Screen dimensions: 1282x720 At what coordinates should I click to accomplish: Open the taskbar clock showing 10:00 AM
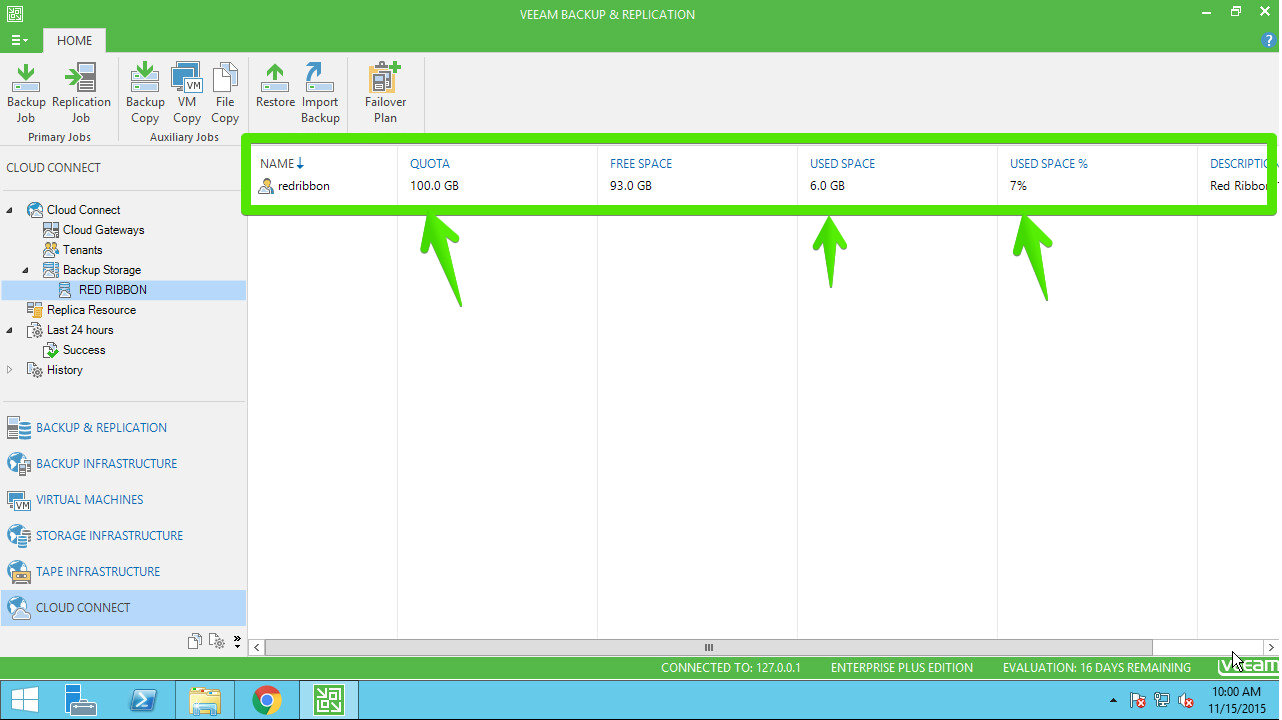tap(1236, 700)
